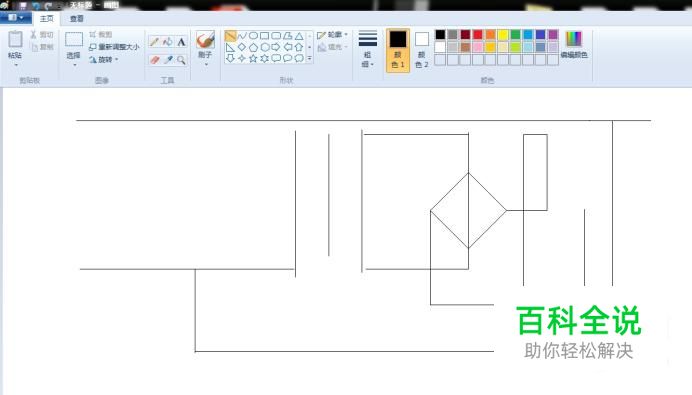The height and width of the screenshot is (395, 692).
Task: Open Edit colors dialog
Action: [x=574, y=45]
